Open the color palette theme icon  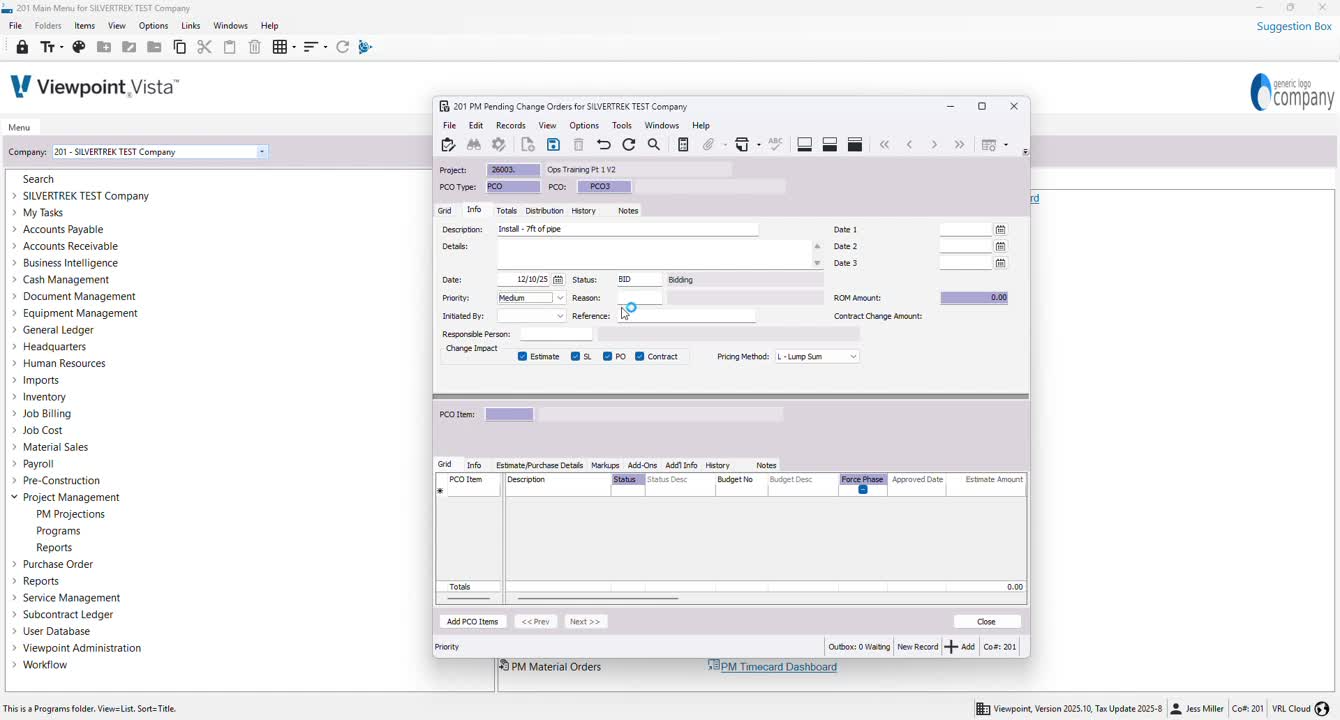(x=79, y=47)
